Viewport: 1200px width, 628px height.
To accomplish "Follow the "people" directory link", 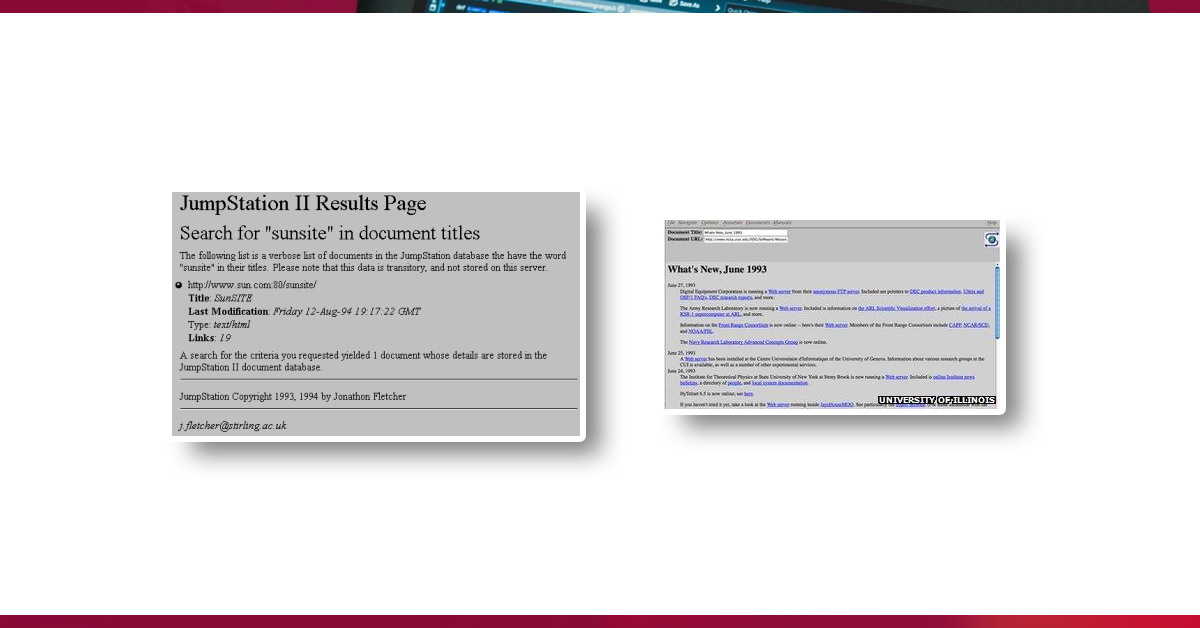I will click(x=734, y=383).
